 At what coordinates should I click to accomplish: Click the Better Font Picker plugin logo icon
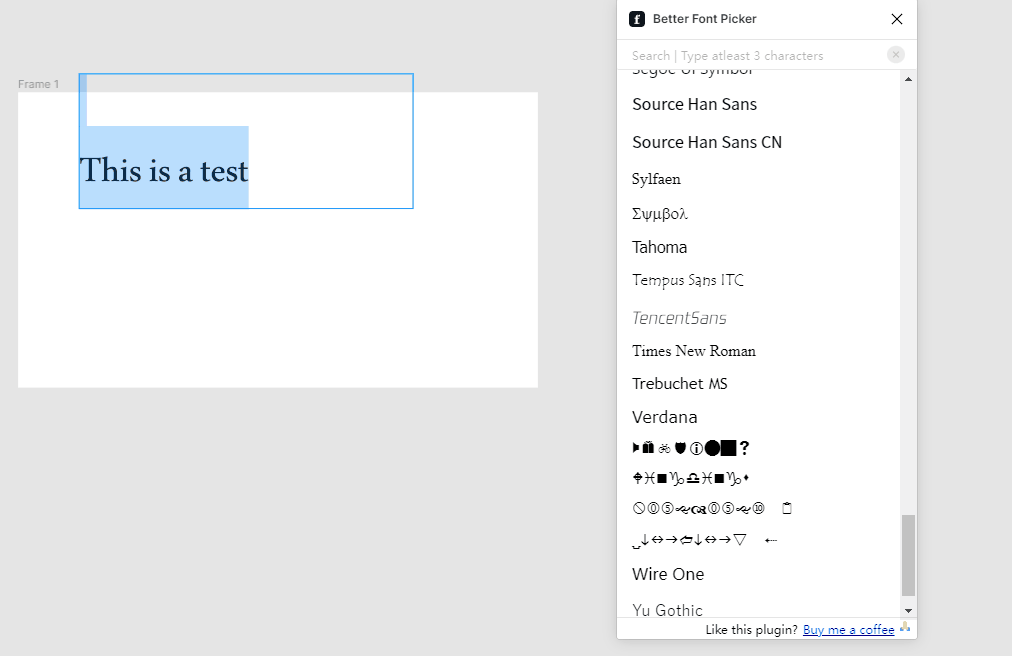point(637,19)
